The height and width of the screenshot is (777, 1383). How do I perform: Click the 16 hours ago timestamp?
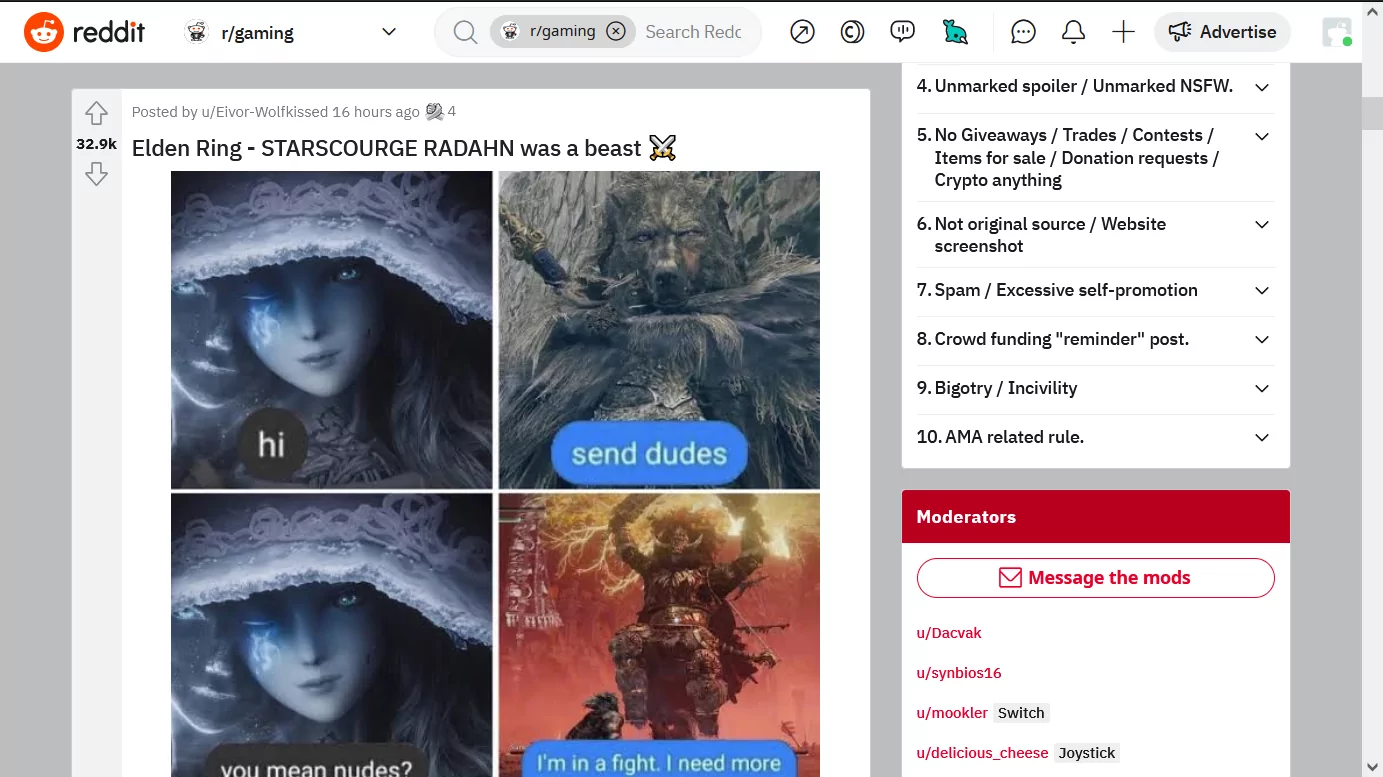pos(376,112)
